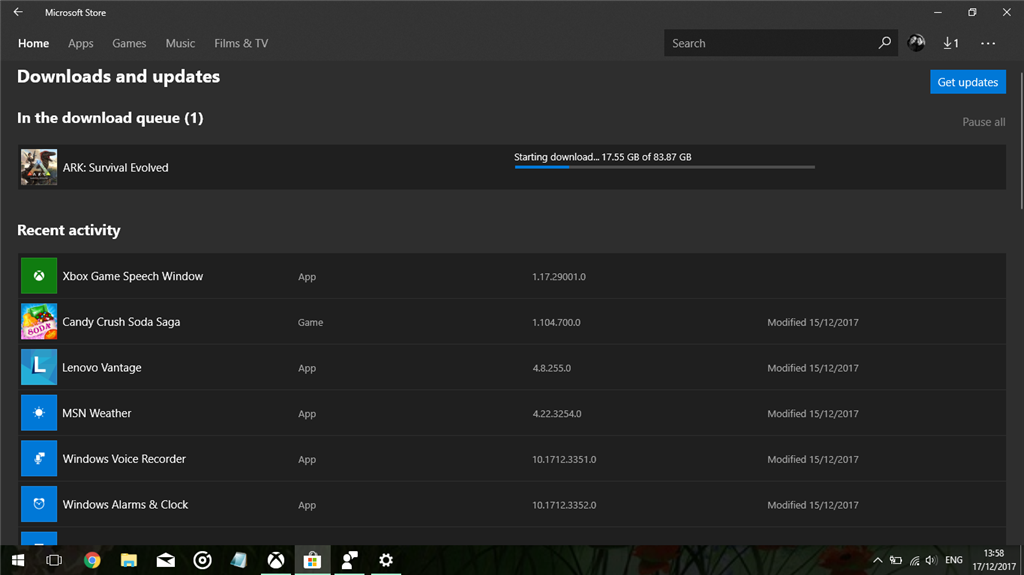Click the people-shaped taskbar icon
The image size is (1024, 575).
pos(349,561)
